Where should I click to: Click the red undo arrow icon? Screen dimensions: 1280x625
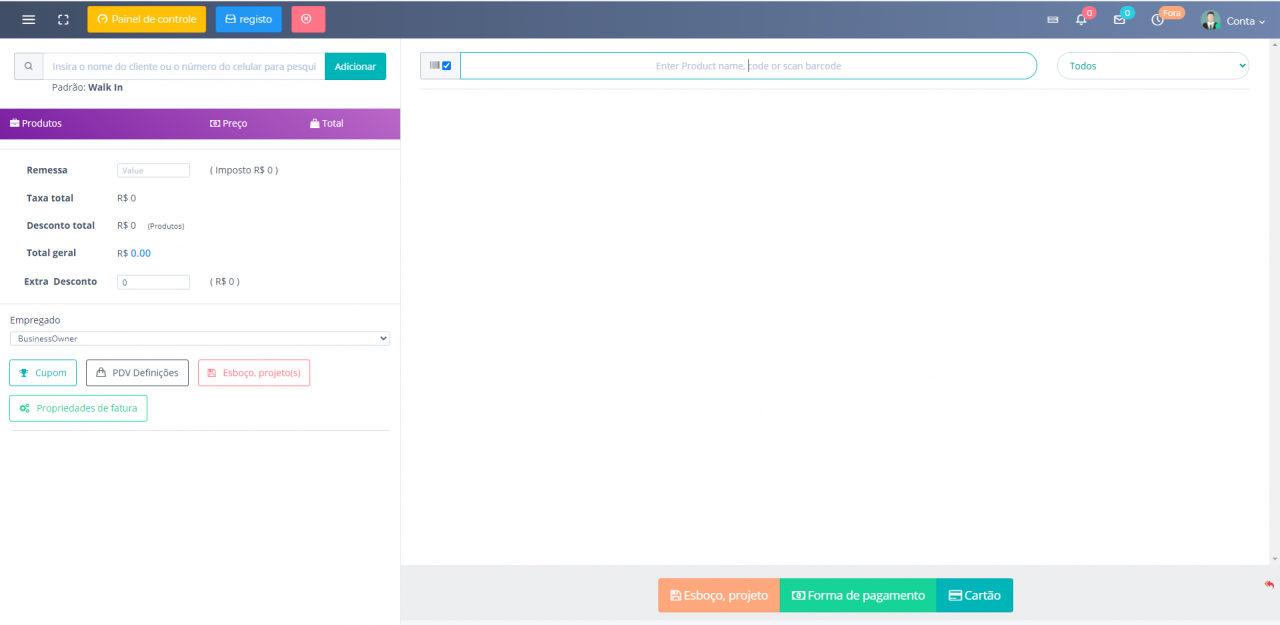tap(1269, 584)
